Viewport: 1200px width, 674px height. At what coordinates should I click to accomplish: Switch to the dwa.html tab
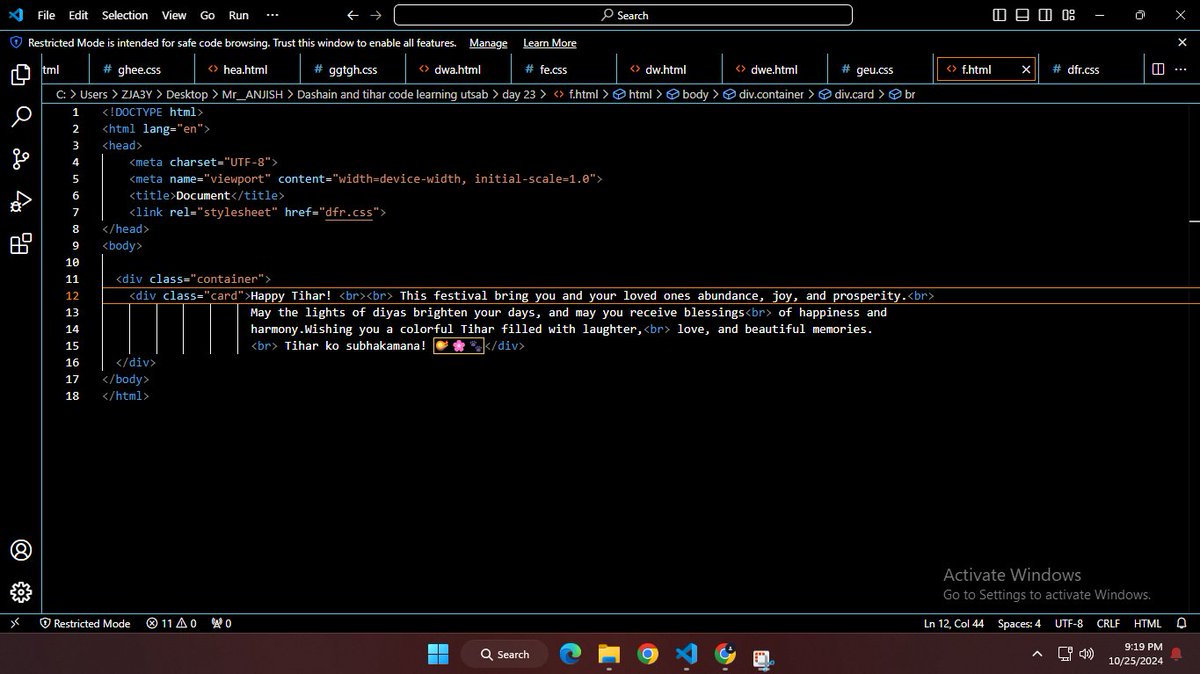point(457,70)
